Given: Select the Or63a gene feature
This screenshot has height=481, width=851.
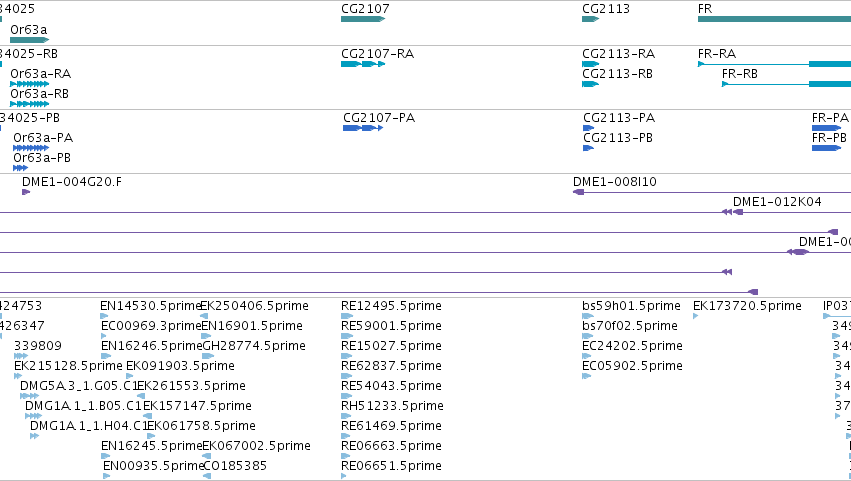Looking at the screenshot, I should [29, 40].
